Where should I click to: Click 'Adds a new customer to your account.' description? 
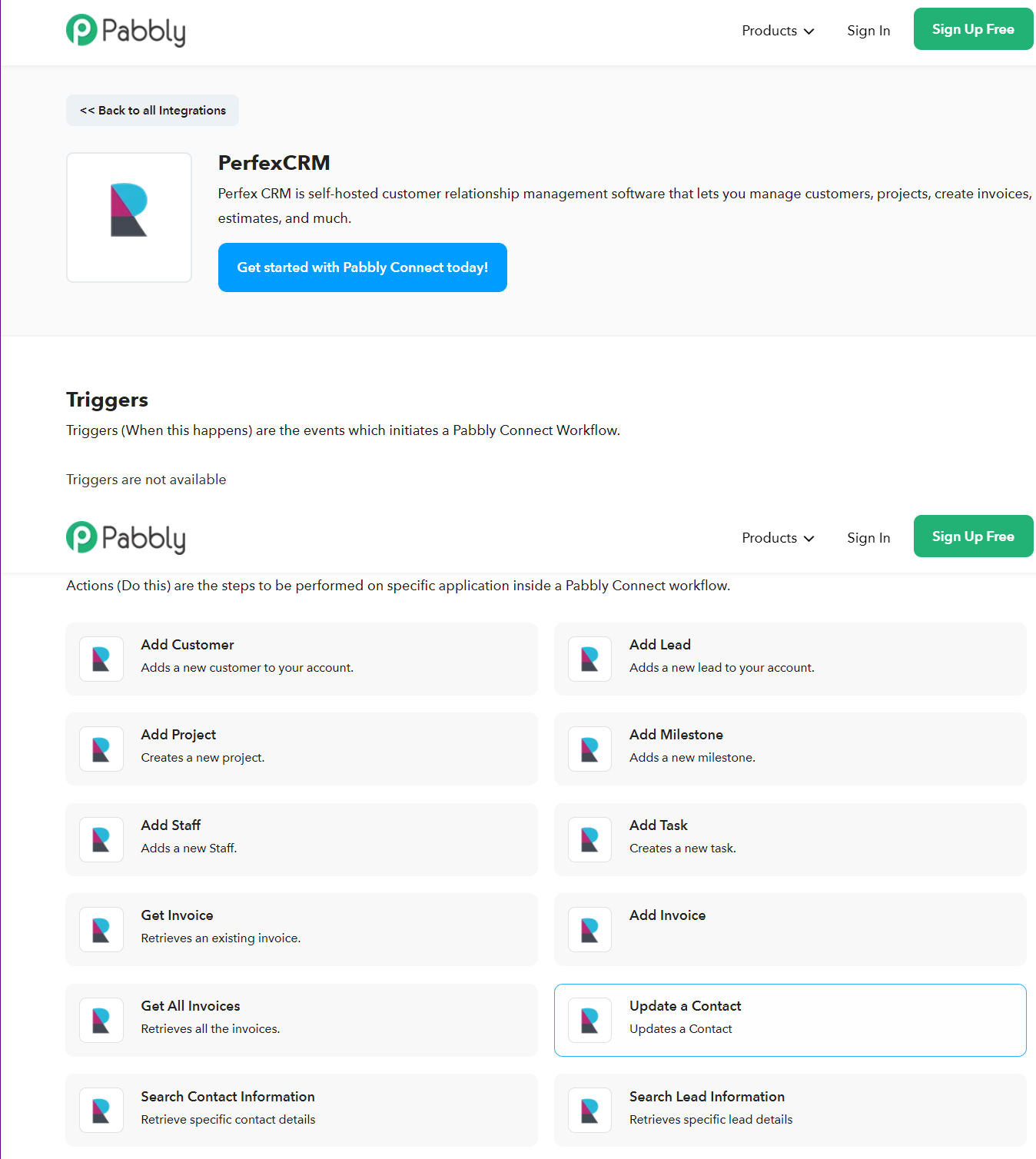point(247,668)
